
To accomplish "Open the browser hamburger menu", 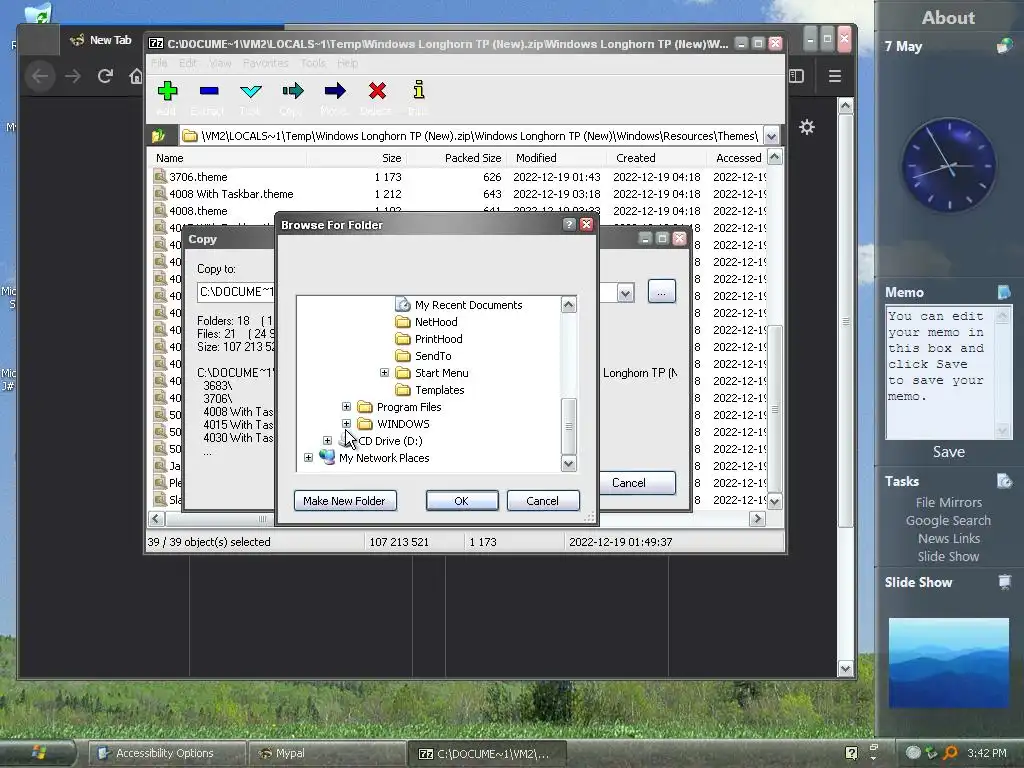I will click(x=835, y=76).
